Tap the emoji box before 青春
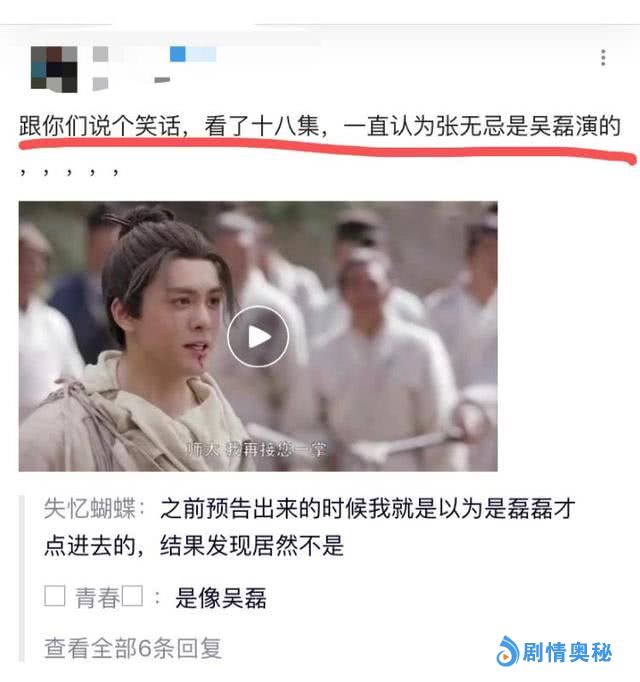The height and width of the screenshot is (682, 640). point(55,596)
